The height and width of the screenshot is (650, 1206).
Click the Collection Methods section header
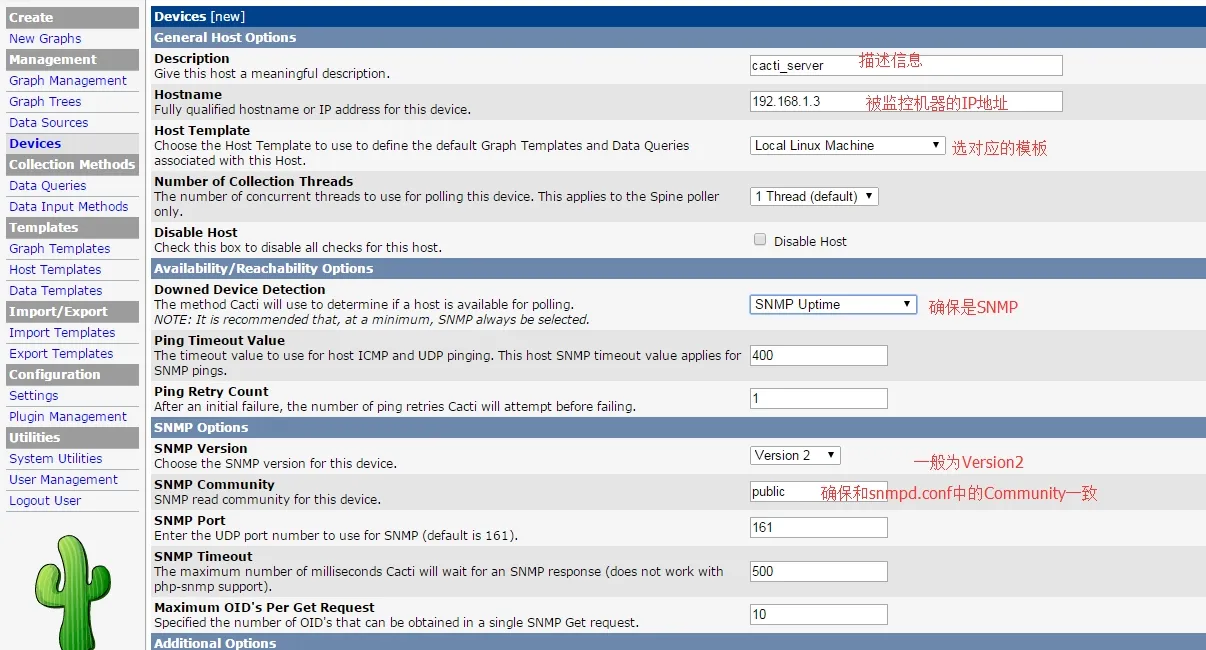point(73,164)
